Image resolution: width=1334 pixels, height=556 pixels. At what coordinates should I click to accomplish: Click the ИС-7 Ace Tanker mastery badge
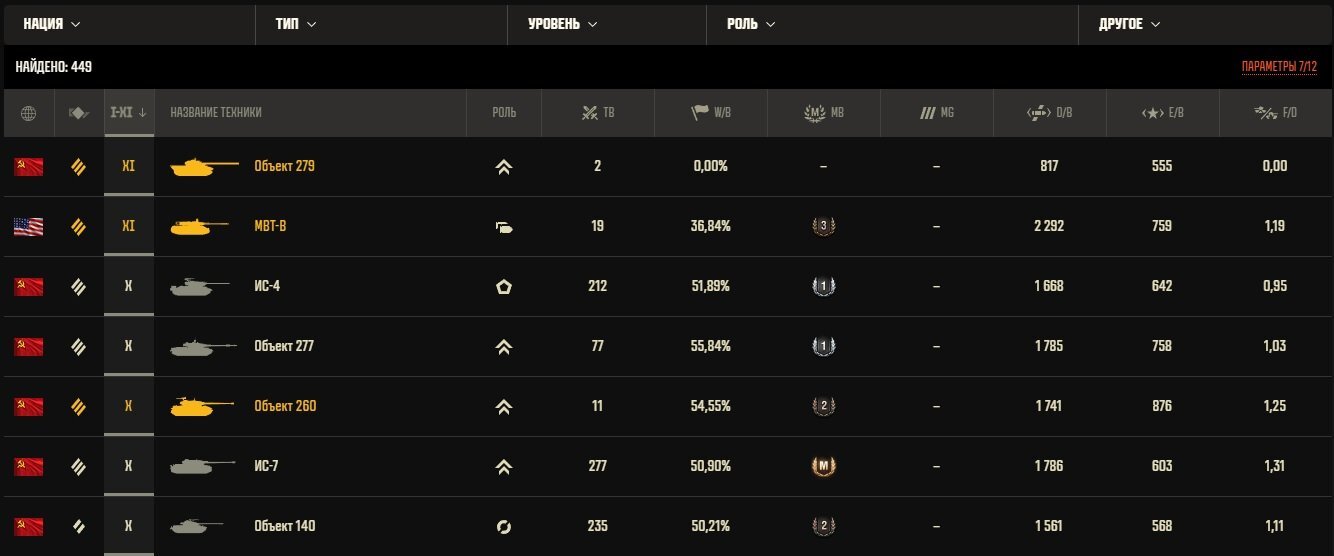point(823,466)
